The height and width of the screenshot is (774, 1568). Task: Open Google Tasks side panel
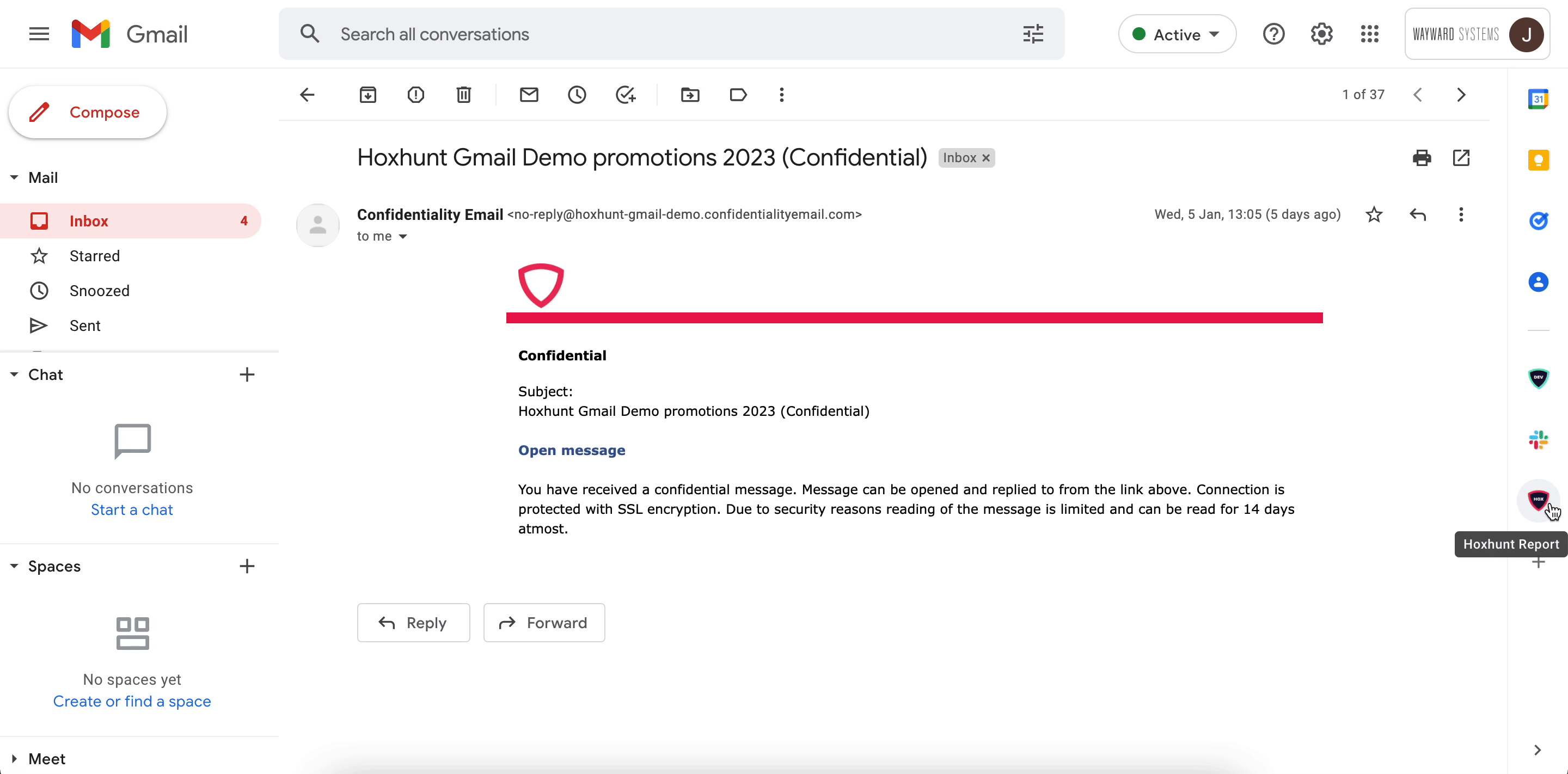point(1538,221)
